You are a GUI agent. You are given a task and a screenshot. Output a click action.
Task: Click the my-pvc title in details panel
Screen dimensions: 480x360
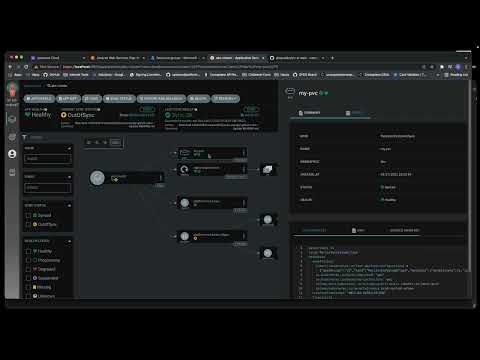coord(308,93)
